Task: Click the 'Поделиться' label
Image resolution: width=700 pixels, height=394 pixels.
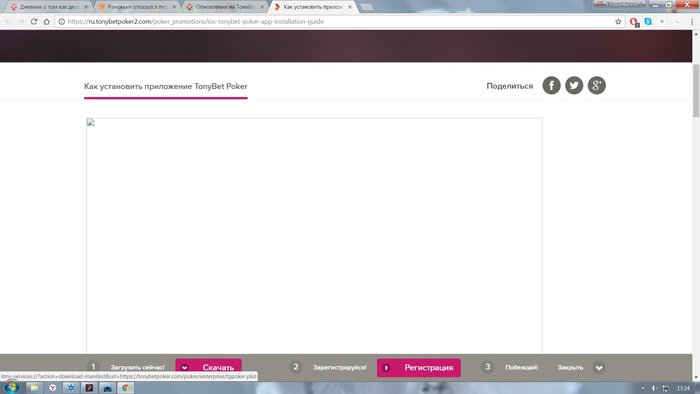Action: [509, 86]
